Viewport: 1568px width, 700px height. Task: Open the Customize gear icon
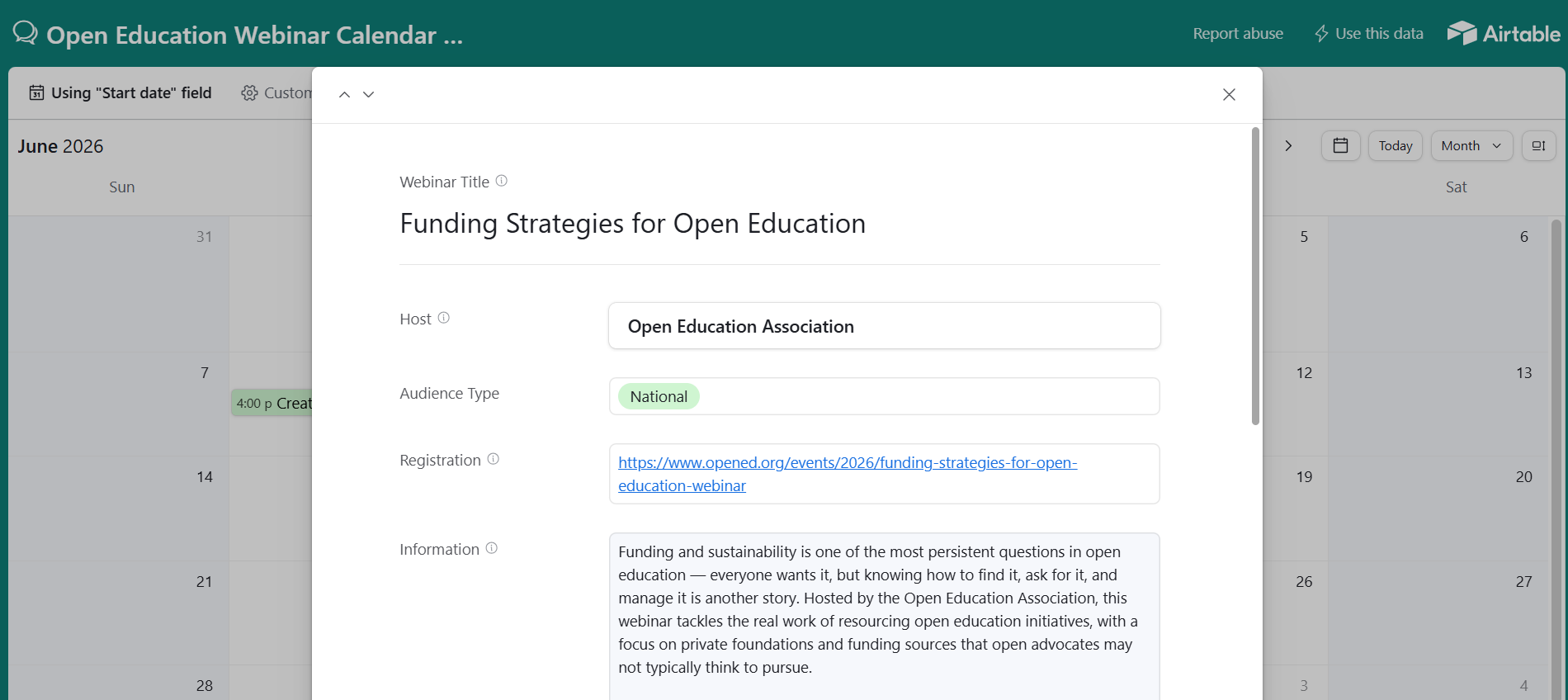point(249,92)
